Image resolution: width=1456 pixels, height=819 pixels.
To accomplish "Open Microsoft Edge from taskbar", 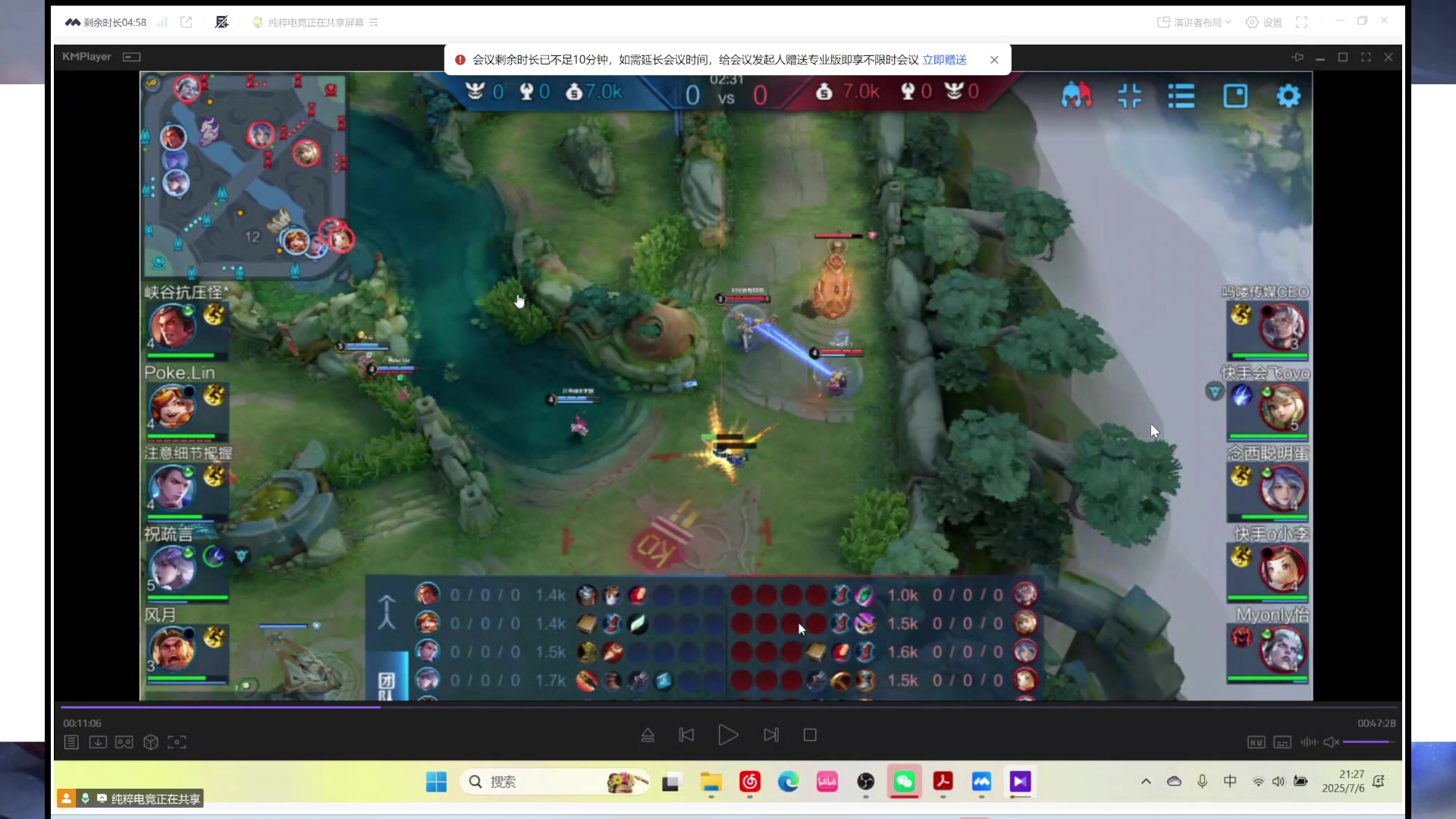I will (789, 782).
